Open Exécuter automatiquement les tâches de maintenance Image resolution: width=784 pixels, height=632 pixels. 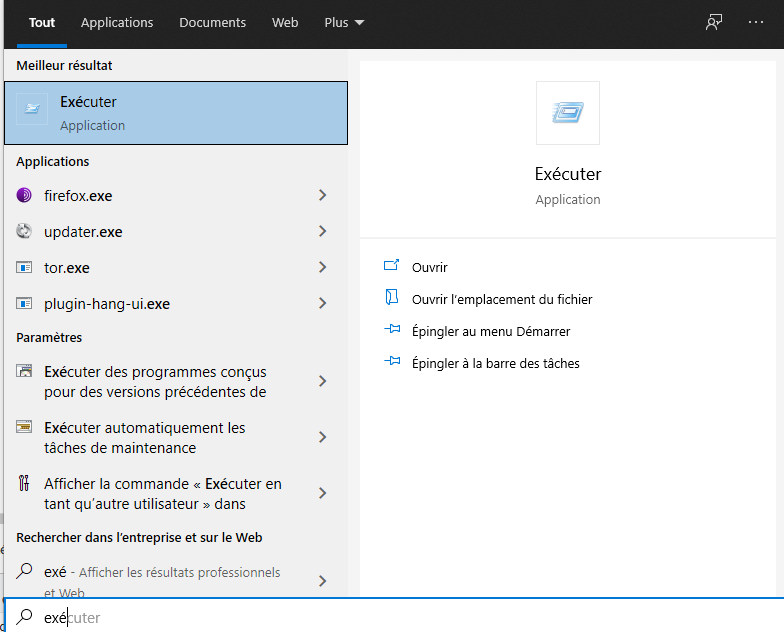(176, 438)
